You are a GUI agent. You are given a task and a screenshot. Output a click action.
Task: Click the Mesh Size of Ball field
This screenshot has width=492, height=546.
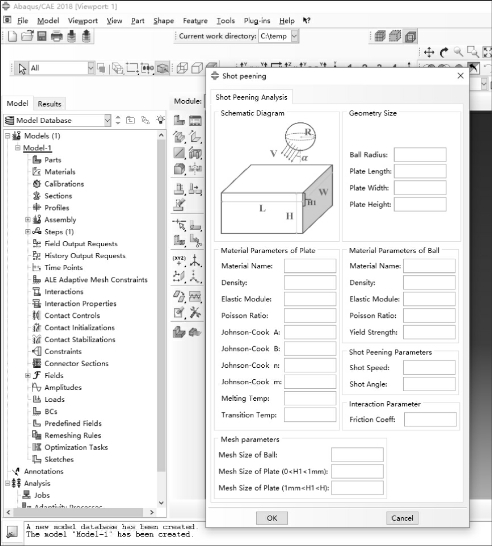point(358,454)
